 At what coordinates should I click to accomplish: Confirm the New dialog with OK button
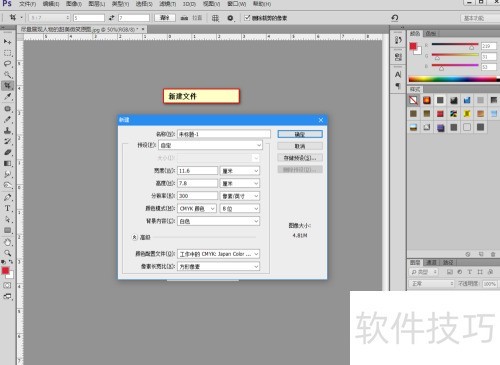[x=300, y=134]
